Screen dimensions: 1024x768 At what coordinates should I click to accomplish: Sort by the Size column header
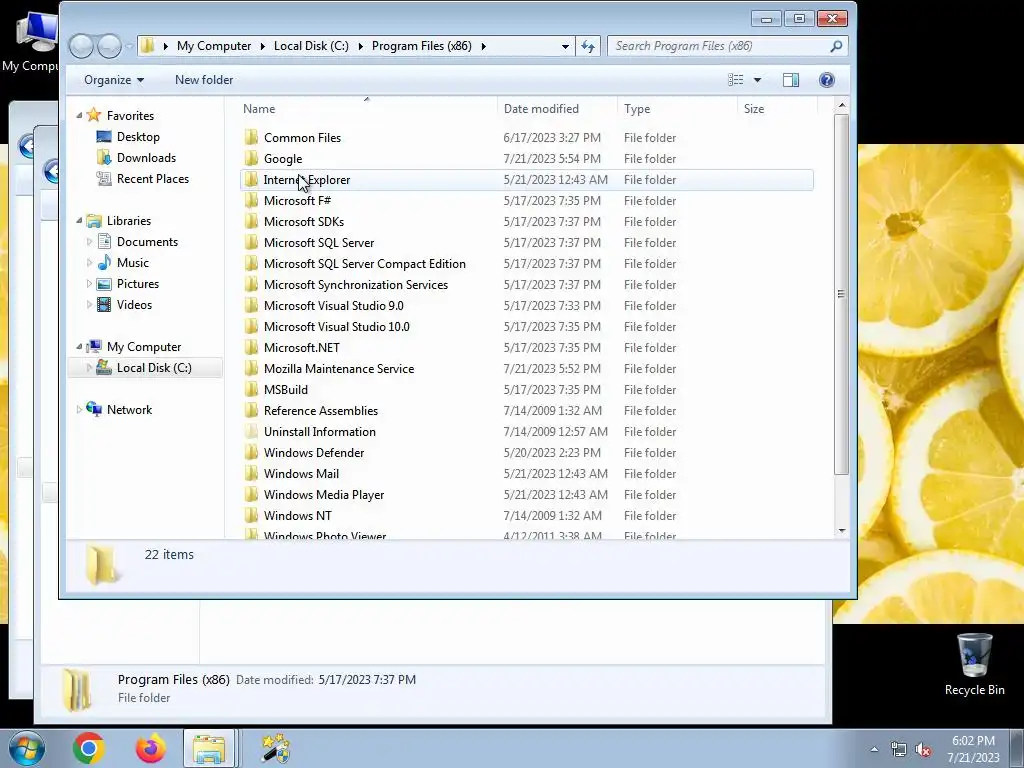(776, 109)
